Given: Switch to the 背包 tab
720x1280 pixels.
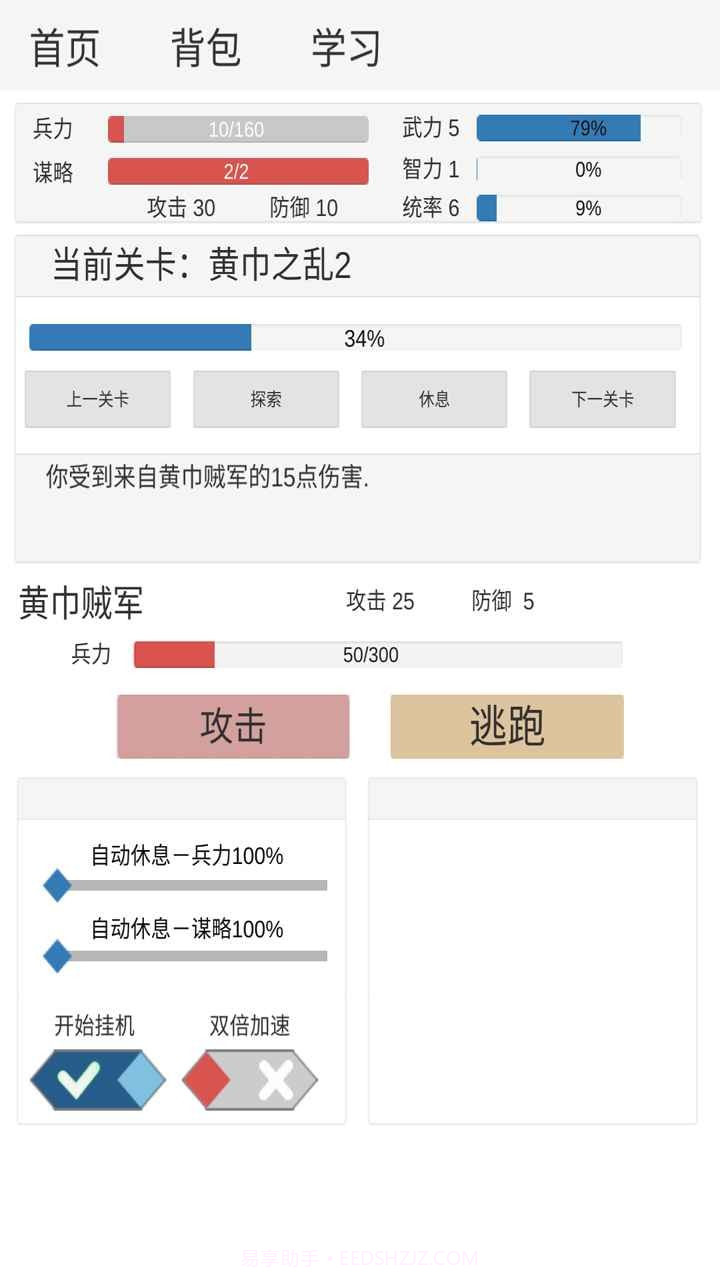Looking at the screenshot, I should (205, 47).
